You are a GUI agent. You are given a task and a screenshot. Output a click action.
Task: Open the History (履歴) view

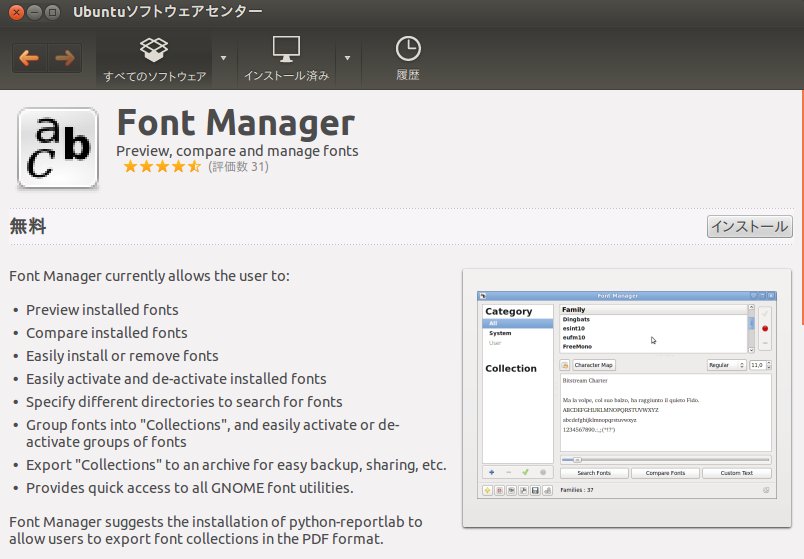(408, 59)
